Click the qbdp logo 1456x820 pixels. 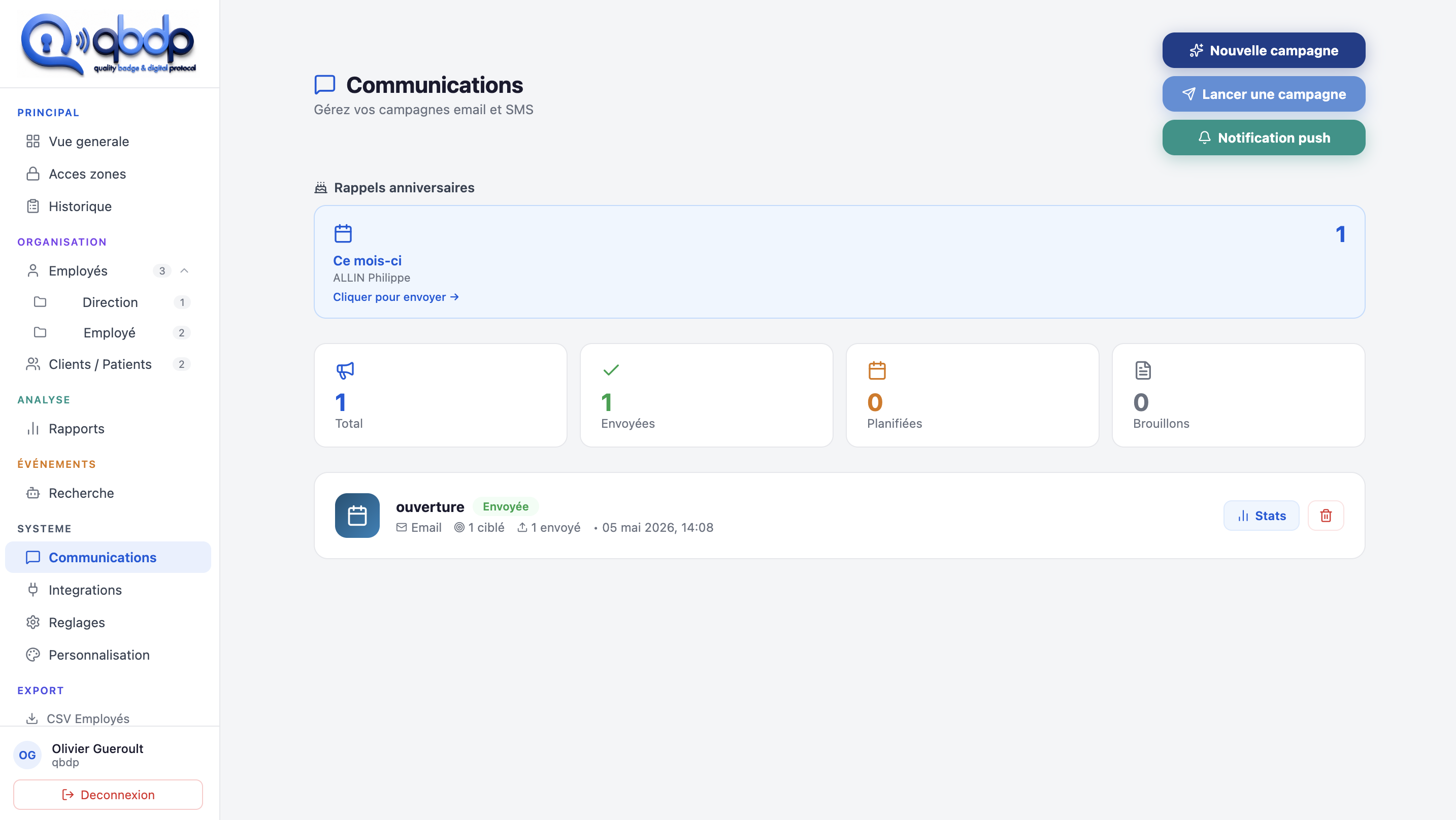pyautogui.click(x=109, y=44)
